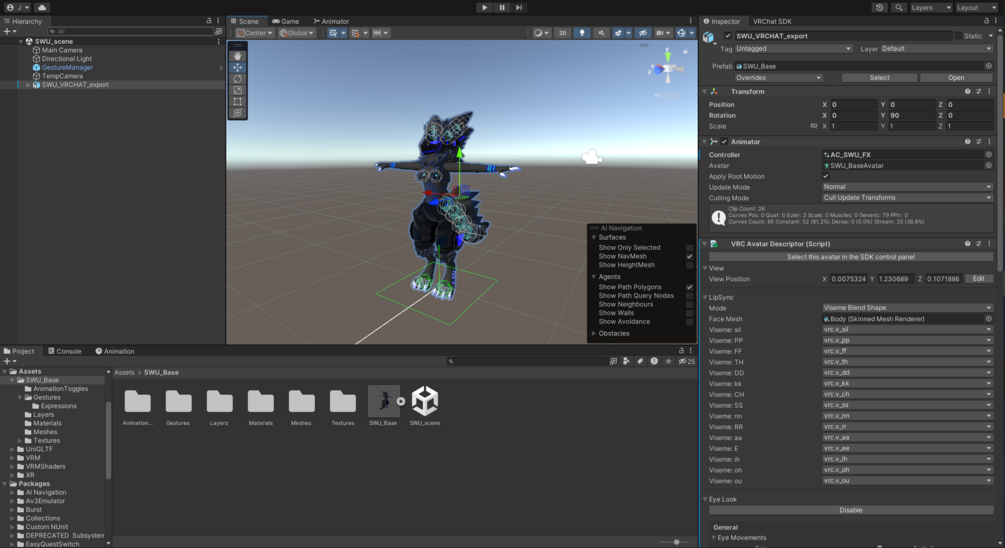
Task: Click the prefab Select button
Action: 879,78
